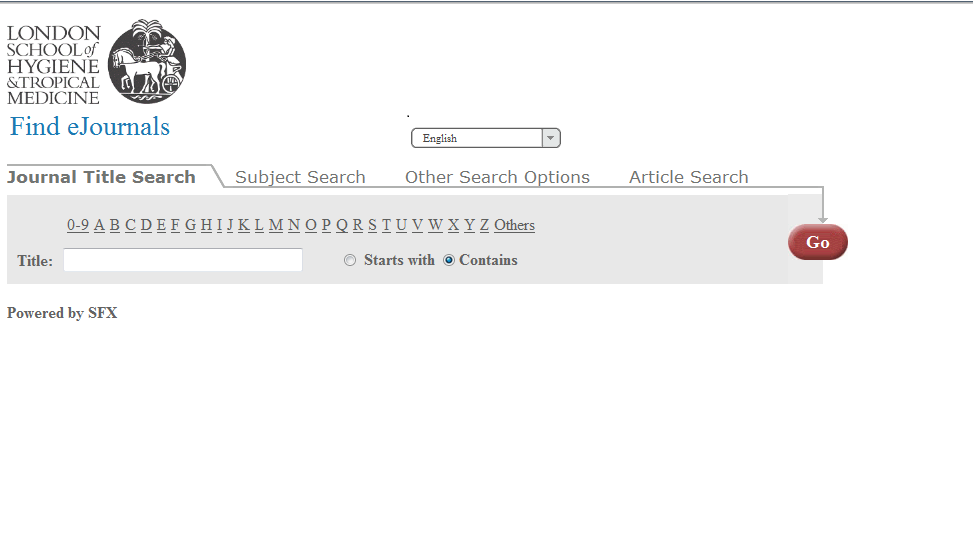The image size is (973, 544).
Task: Browse journals under letter Z
Action: [x=484, y=225]
